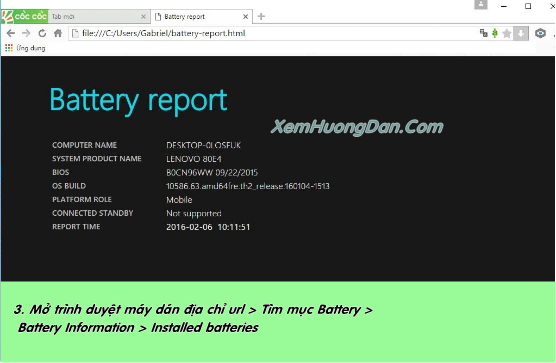Open the Ứng dụng apps shortcut
The image size is (556, 363).
[25, 48]
